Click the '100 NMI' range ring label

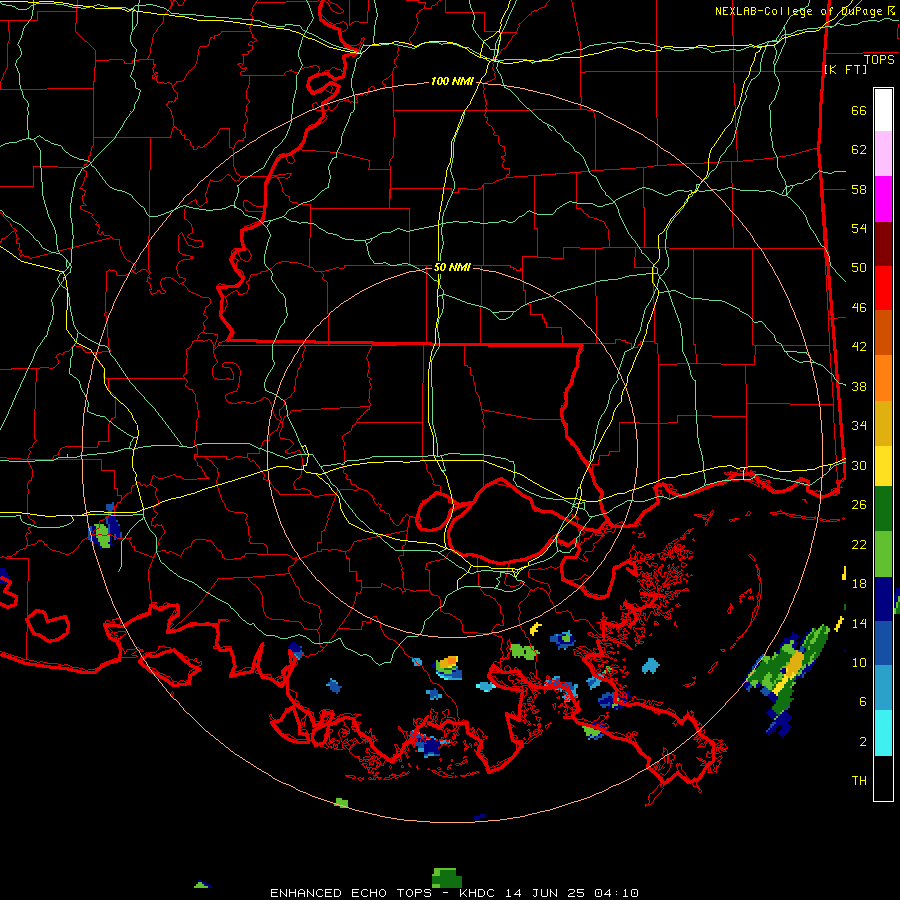(x=452, y=82)
